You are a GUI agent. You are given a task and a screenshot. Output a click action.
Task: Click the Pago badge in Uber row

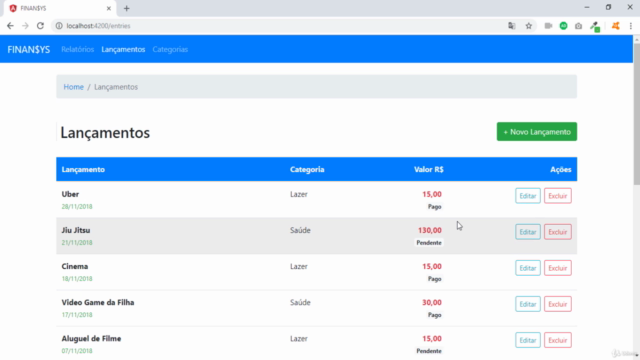click(x=435, y=207)
